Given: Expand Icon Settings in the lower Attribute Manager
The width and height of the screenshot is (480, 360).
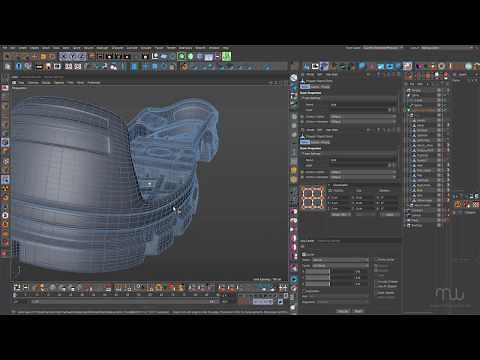Looking at the screenshot, I should click(311, 153).
